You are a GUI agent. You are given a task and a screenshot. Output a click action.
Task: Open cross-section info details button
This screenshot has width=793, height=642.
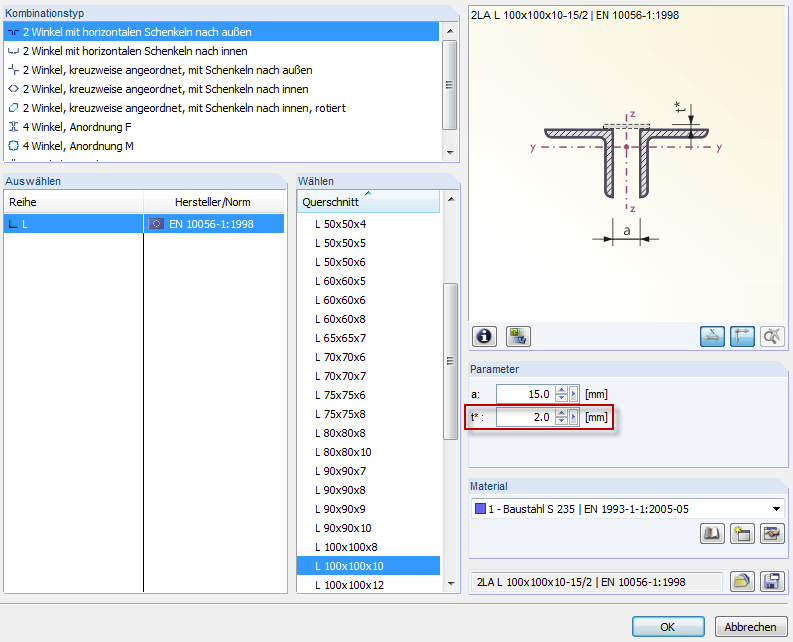pos(484,336)
